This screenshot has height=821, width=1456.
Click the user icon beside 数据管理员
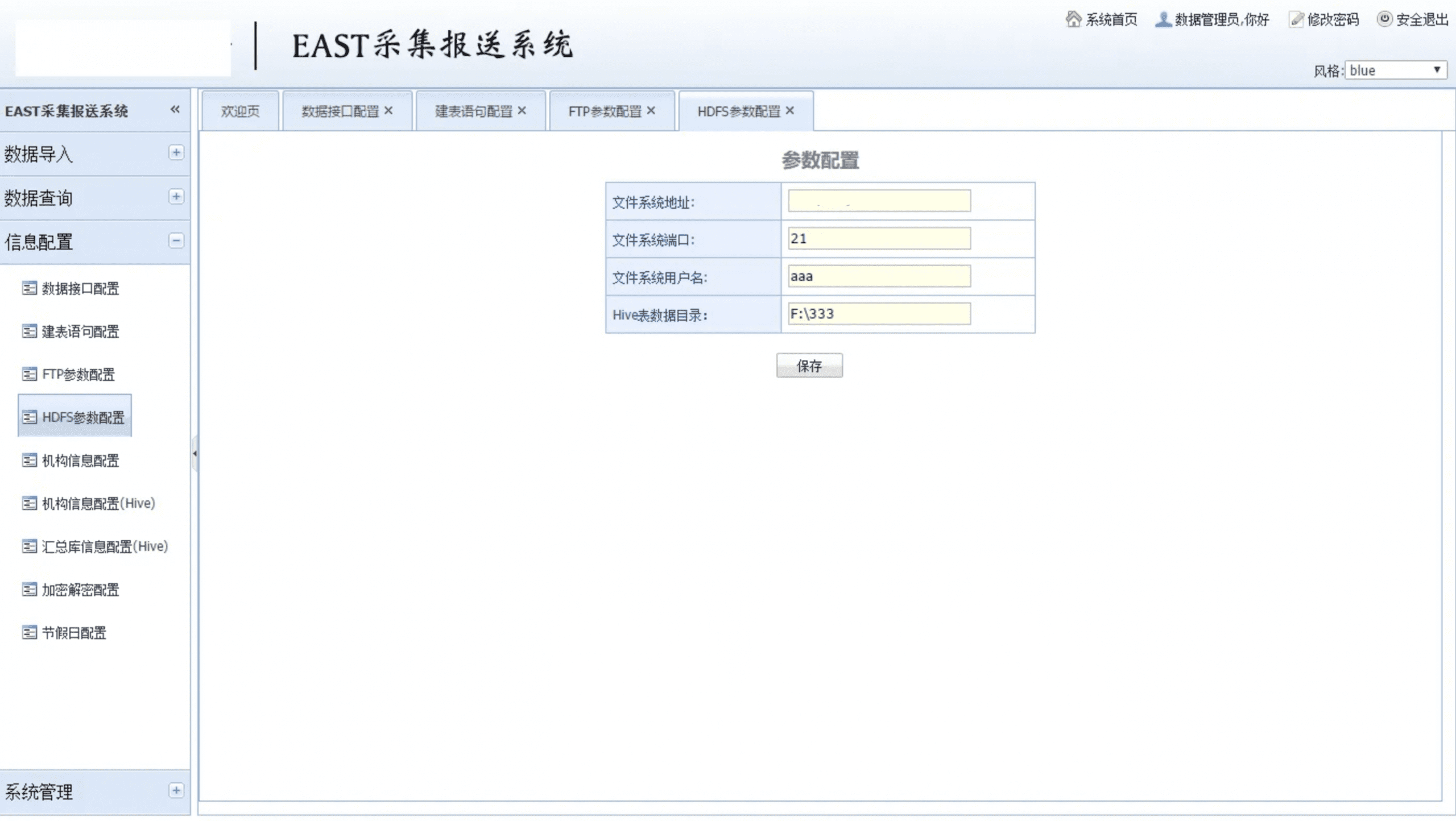coord(1163,19)
